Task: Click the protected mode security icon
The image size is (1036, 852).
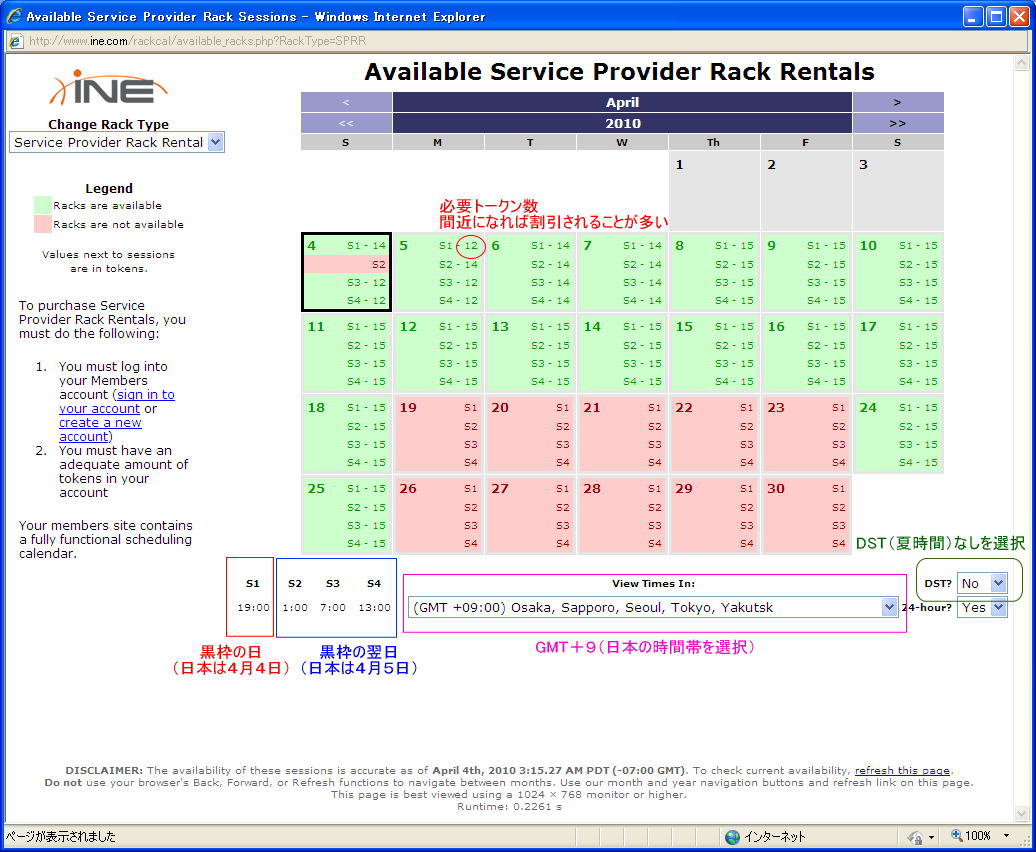Action: [916, 837]
